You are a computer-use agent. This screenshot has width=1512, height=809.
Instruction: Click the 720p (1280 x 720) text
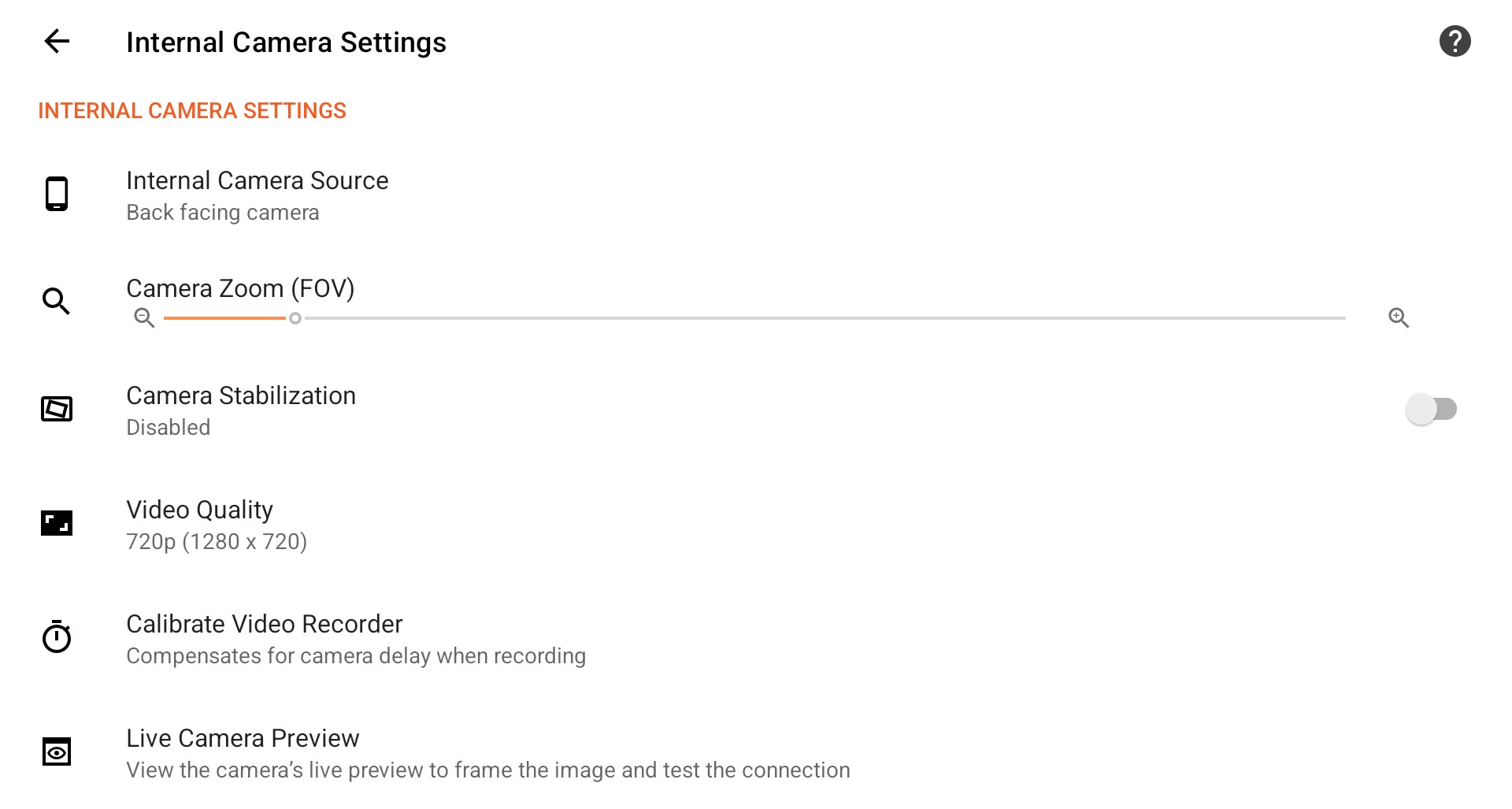pos(217,542)
